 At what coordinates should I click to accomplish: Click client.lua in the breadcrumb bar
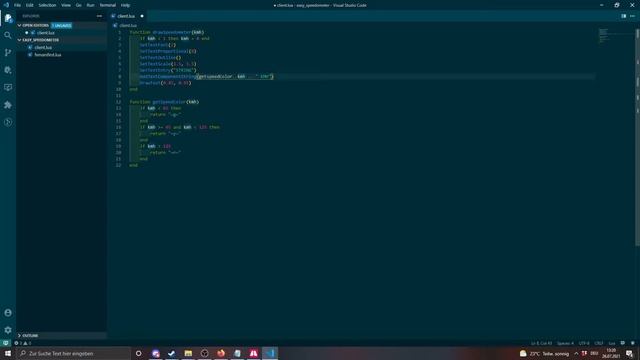coord(128,25)
